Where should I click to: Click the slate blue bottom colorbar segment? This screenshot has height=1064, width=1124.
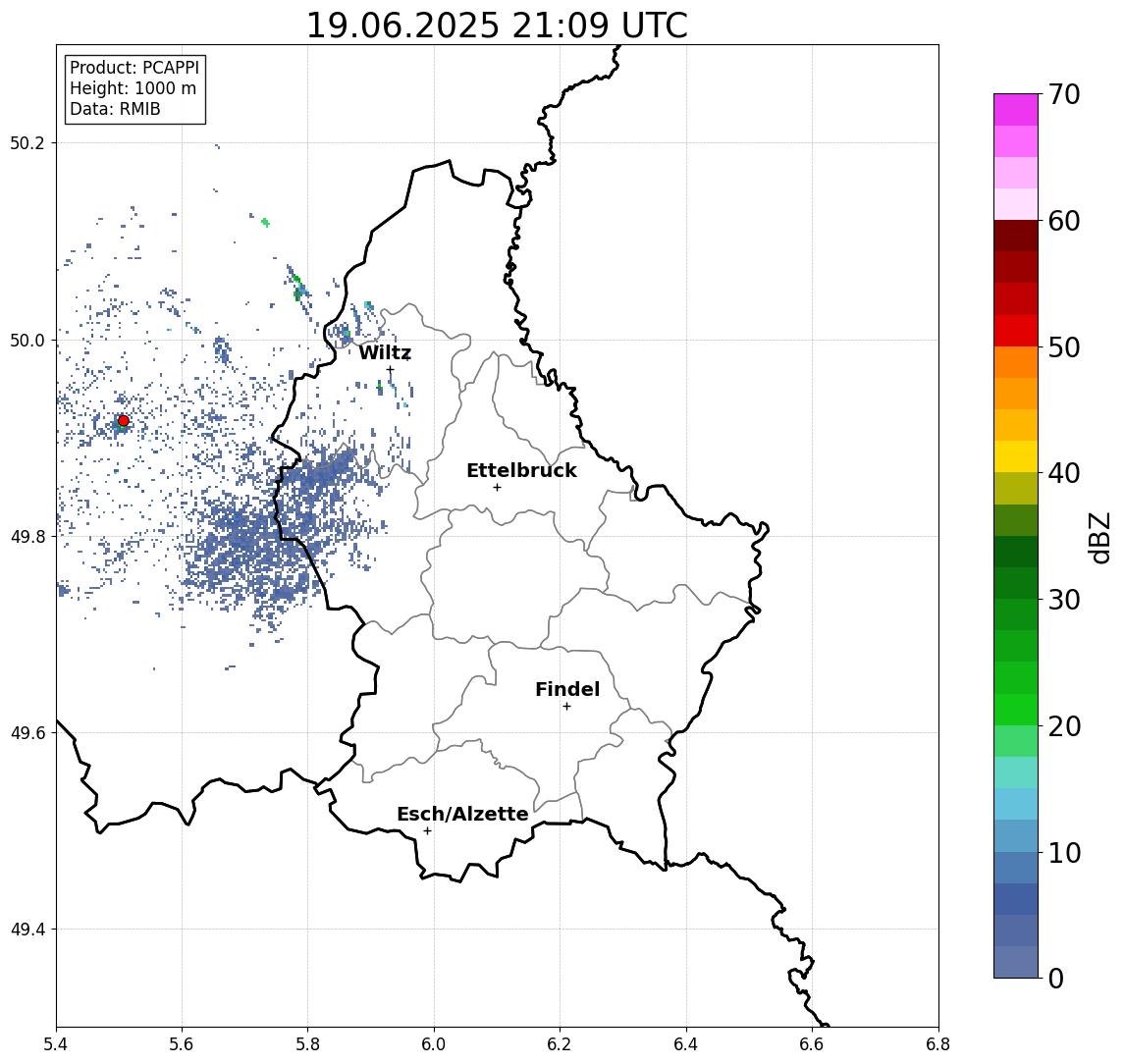1016,962
